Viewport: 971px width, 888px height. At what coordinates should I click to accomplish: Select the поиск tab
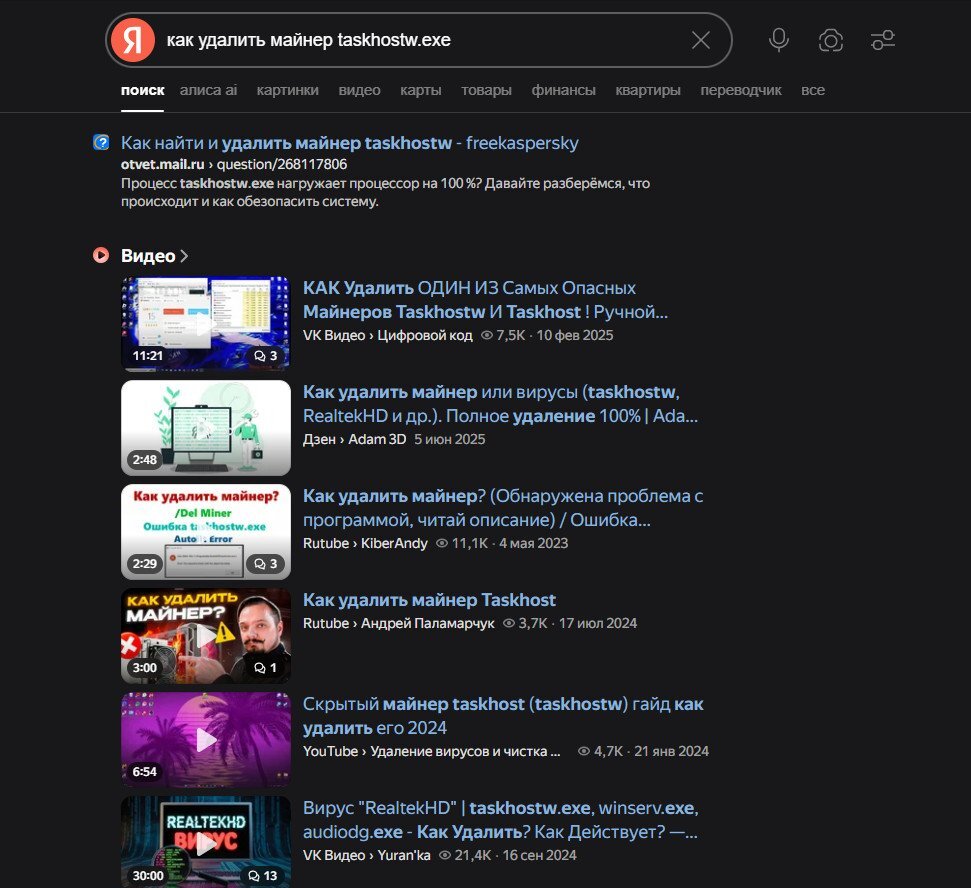coord(142,90)
